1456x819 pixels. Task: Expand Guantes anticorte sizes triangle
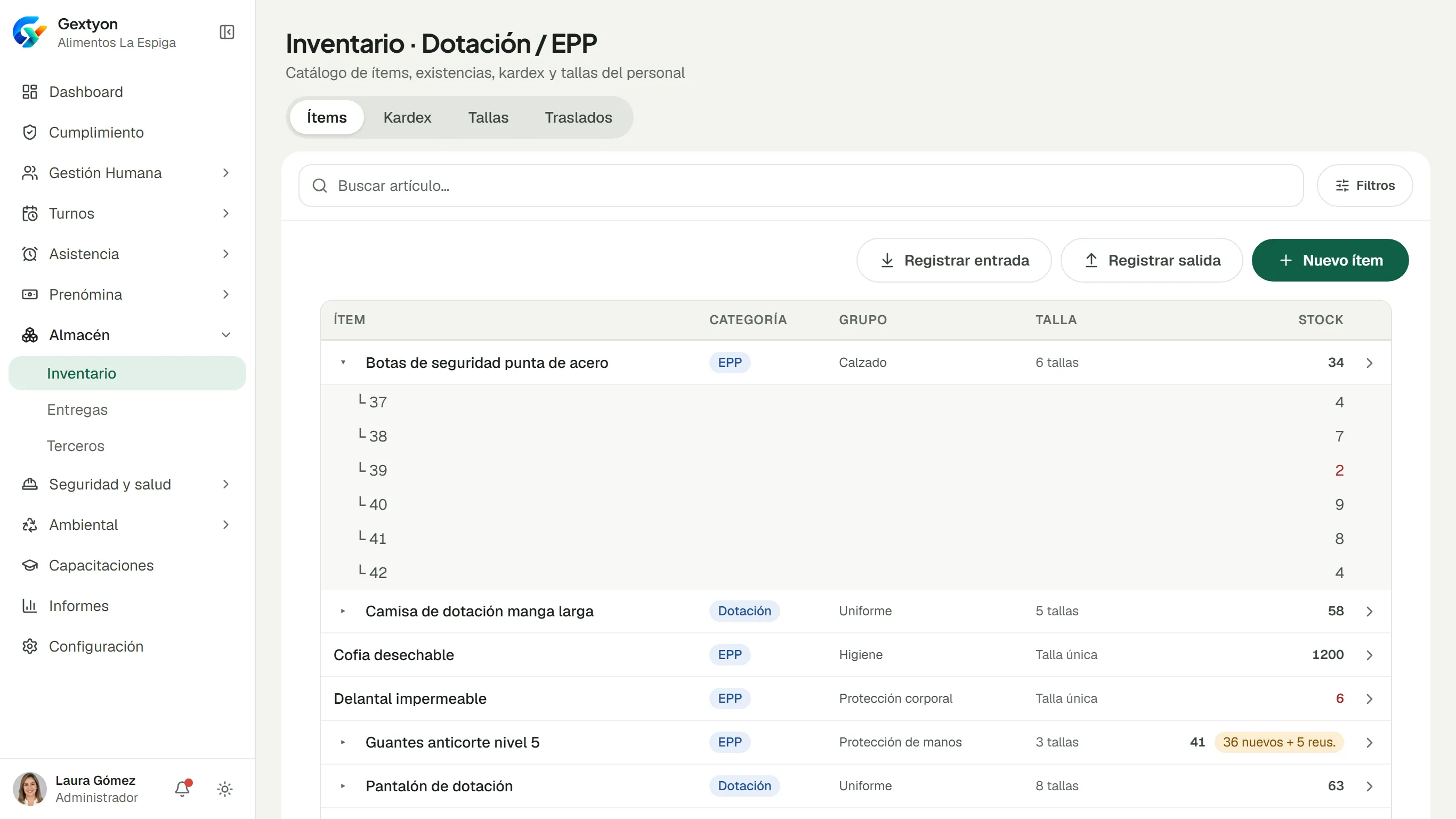[343, 742]
